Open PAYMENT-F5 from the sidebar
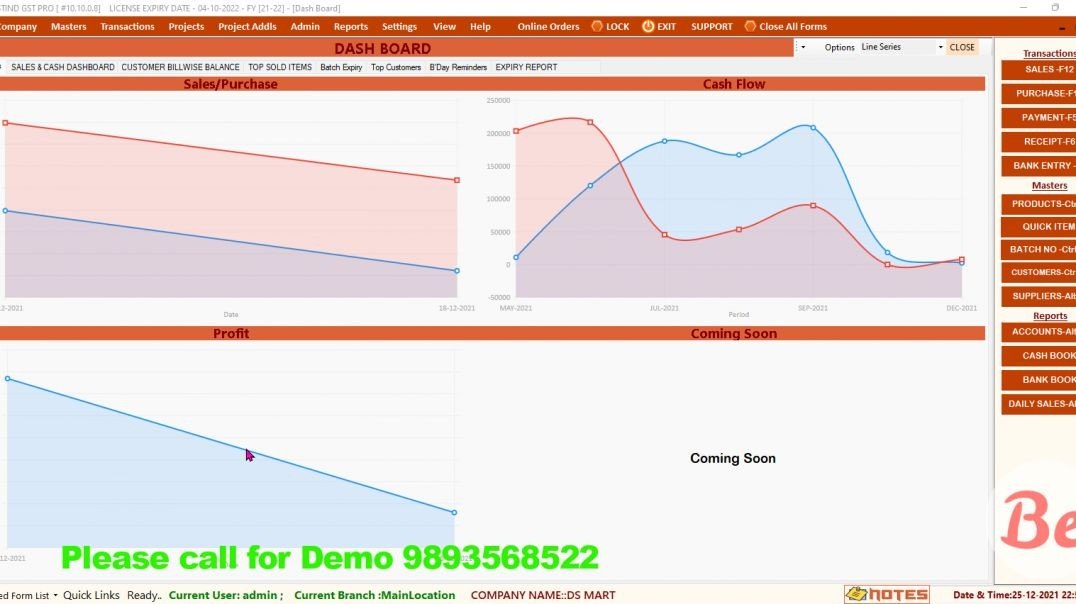Image resolution: width=1076 pixels, height=604 pixels. click(x=1038, y=117)
